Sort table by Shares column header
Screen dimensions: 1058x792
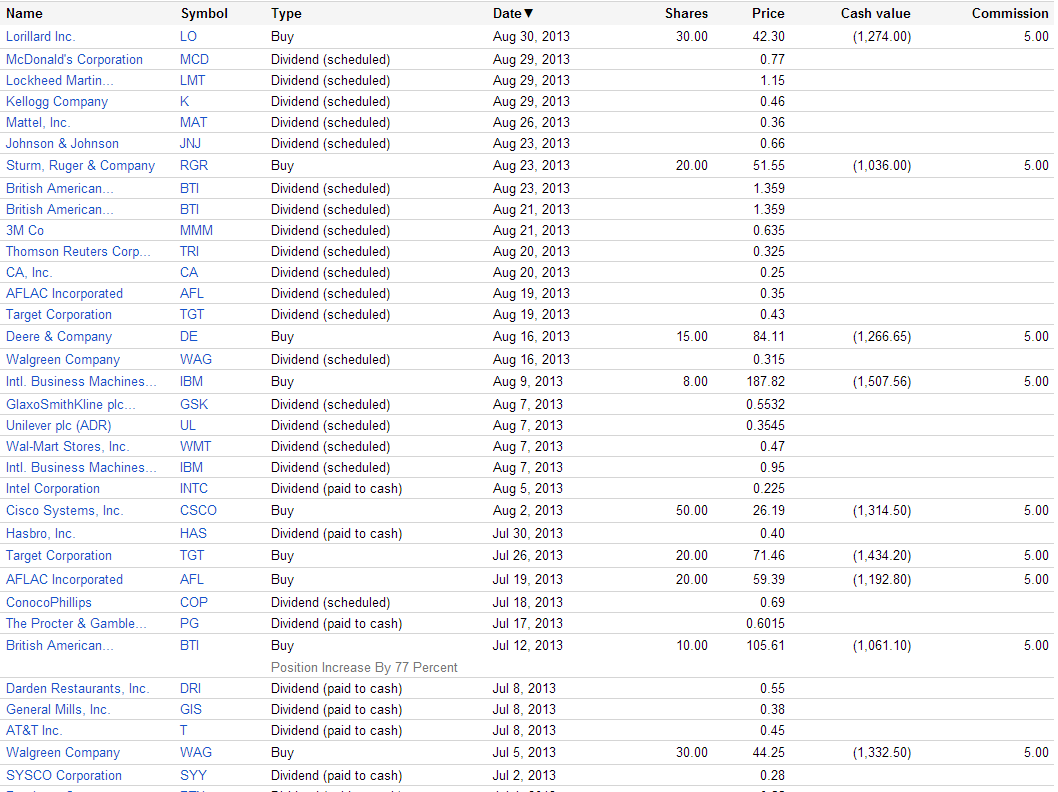pos(686,13)
